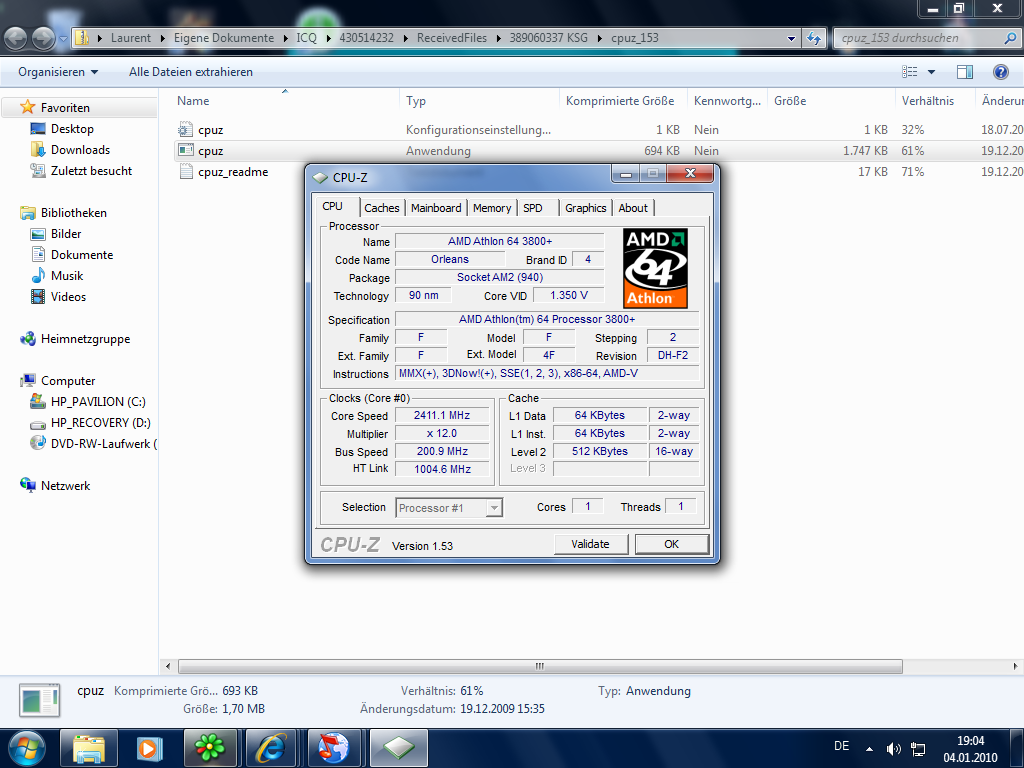Viewport: 1024px width, 768px height.
Task: Click the view mode icon in the toolbar
Action: click(909, 72)
